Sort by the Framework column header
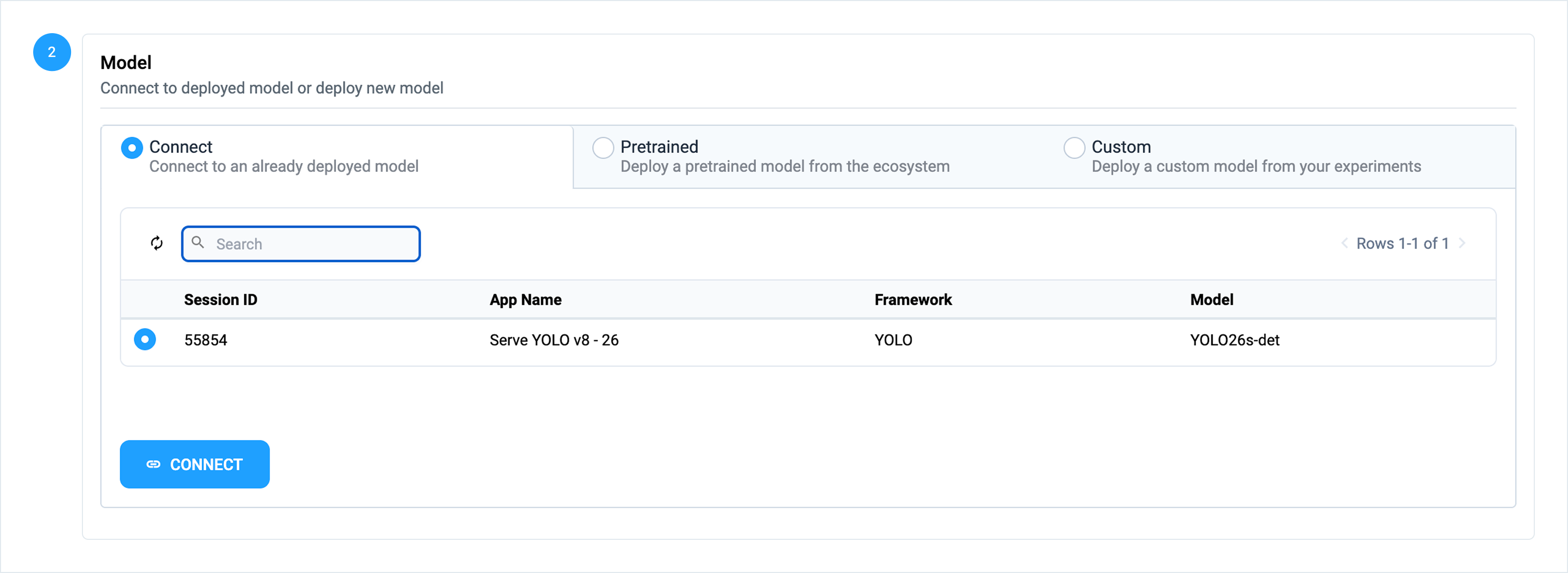This screenshot has width=1568, height=573. (913, 300)
